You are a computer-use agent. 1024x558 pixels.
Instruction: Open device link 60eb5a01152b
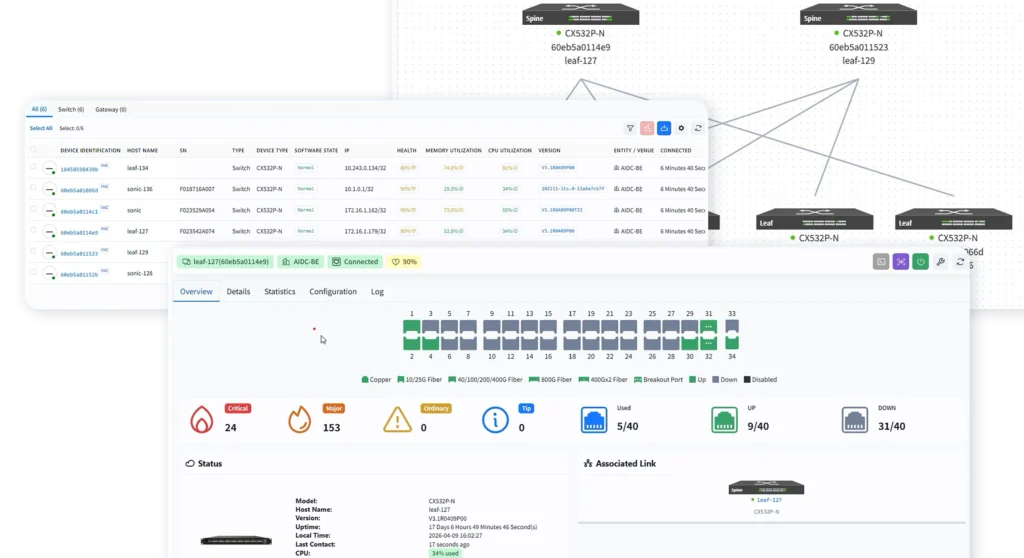coord(79,274)
